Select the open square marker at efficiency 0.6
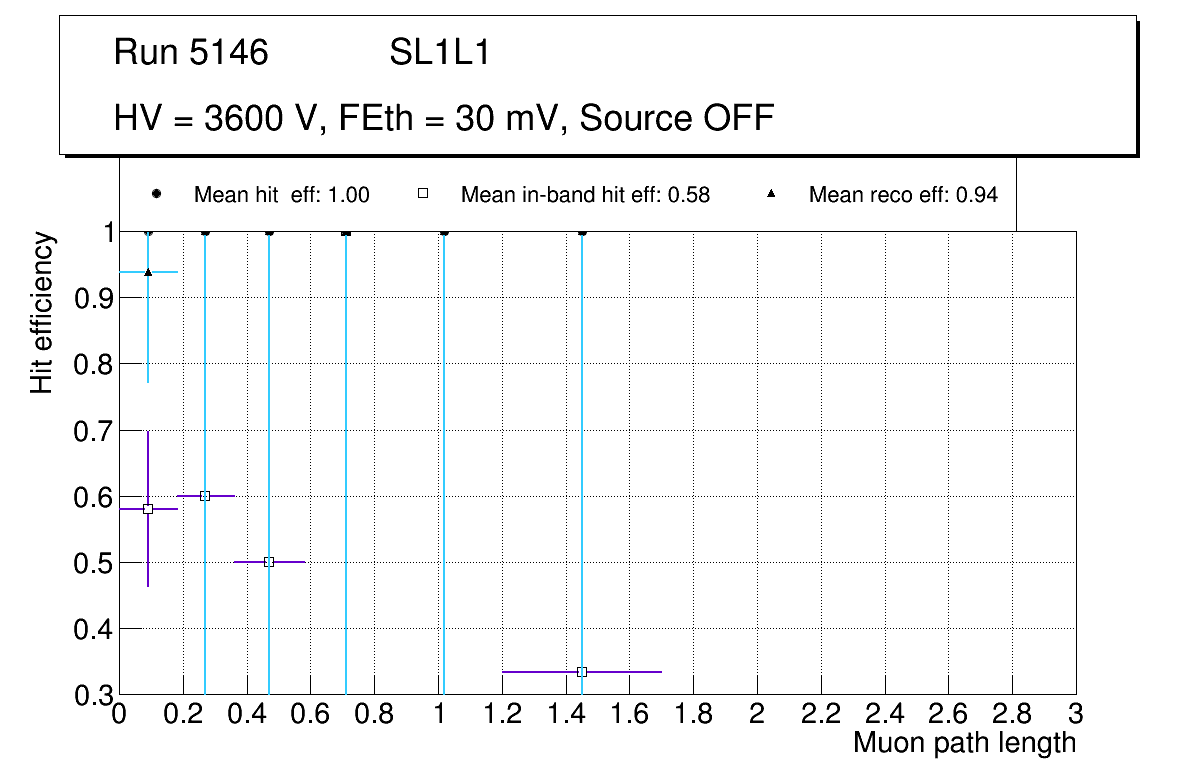The height and width of the screenshot is (772, 1196). click(x=205, y=496)
